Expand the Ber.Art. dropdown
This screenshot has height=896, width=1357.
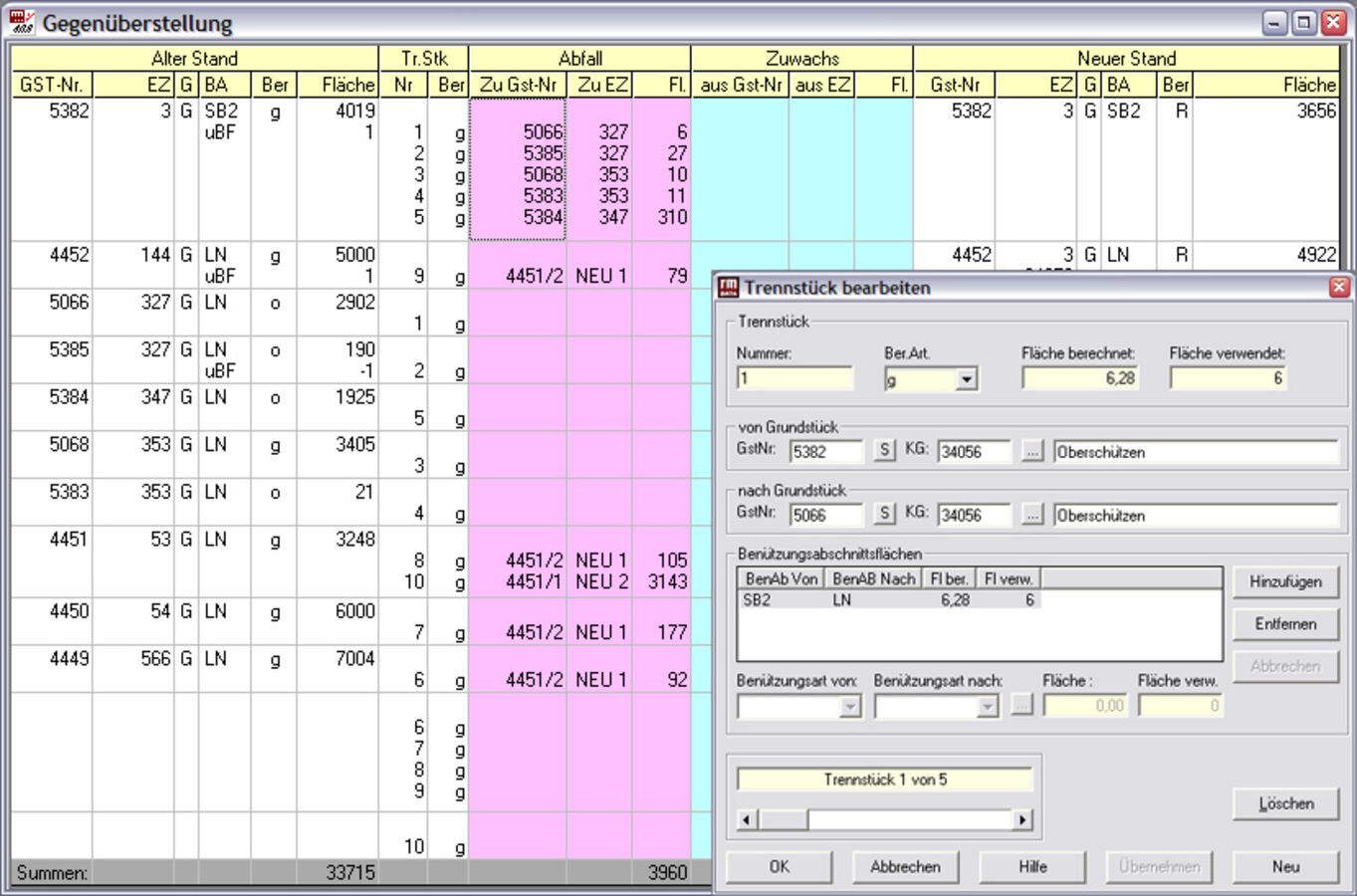click(966, 379)
